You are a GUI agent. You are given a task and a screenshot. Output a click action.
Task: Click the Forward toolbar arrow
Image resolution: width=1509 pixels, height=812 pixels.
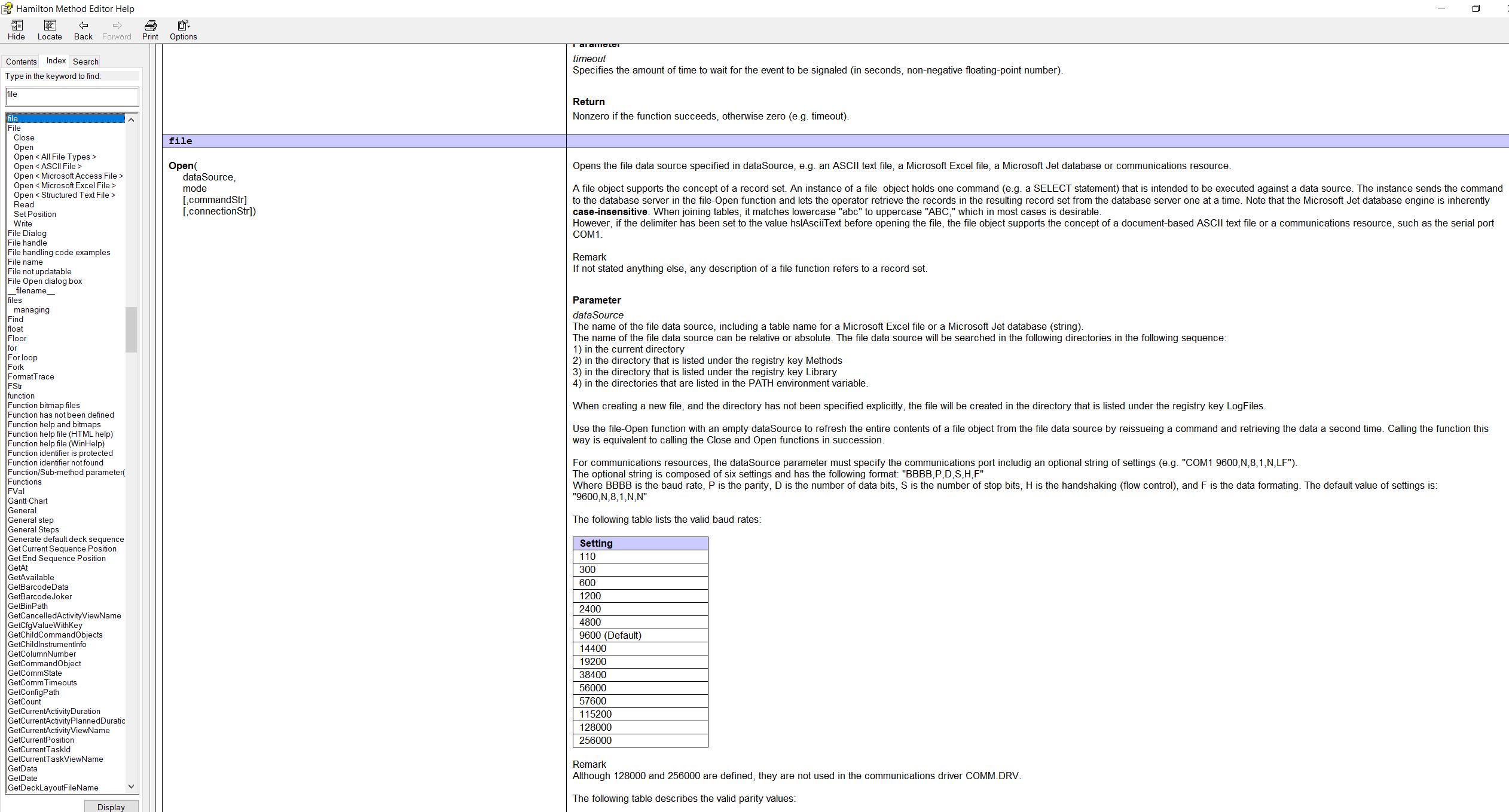[117, 30]
